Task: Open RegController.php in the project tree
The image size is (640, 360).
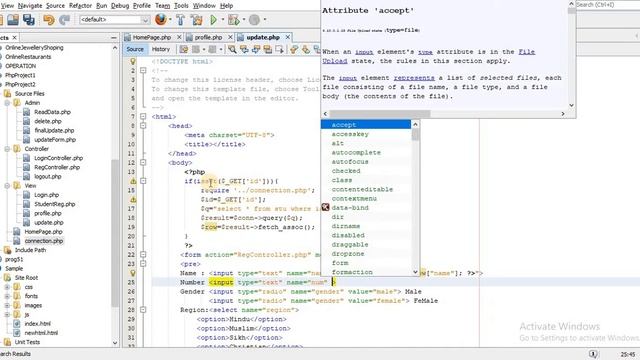Action: 57,167
